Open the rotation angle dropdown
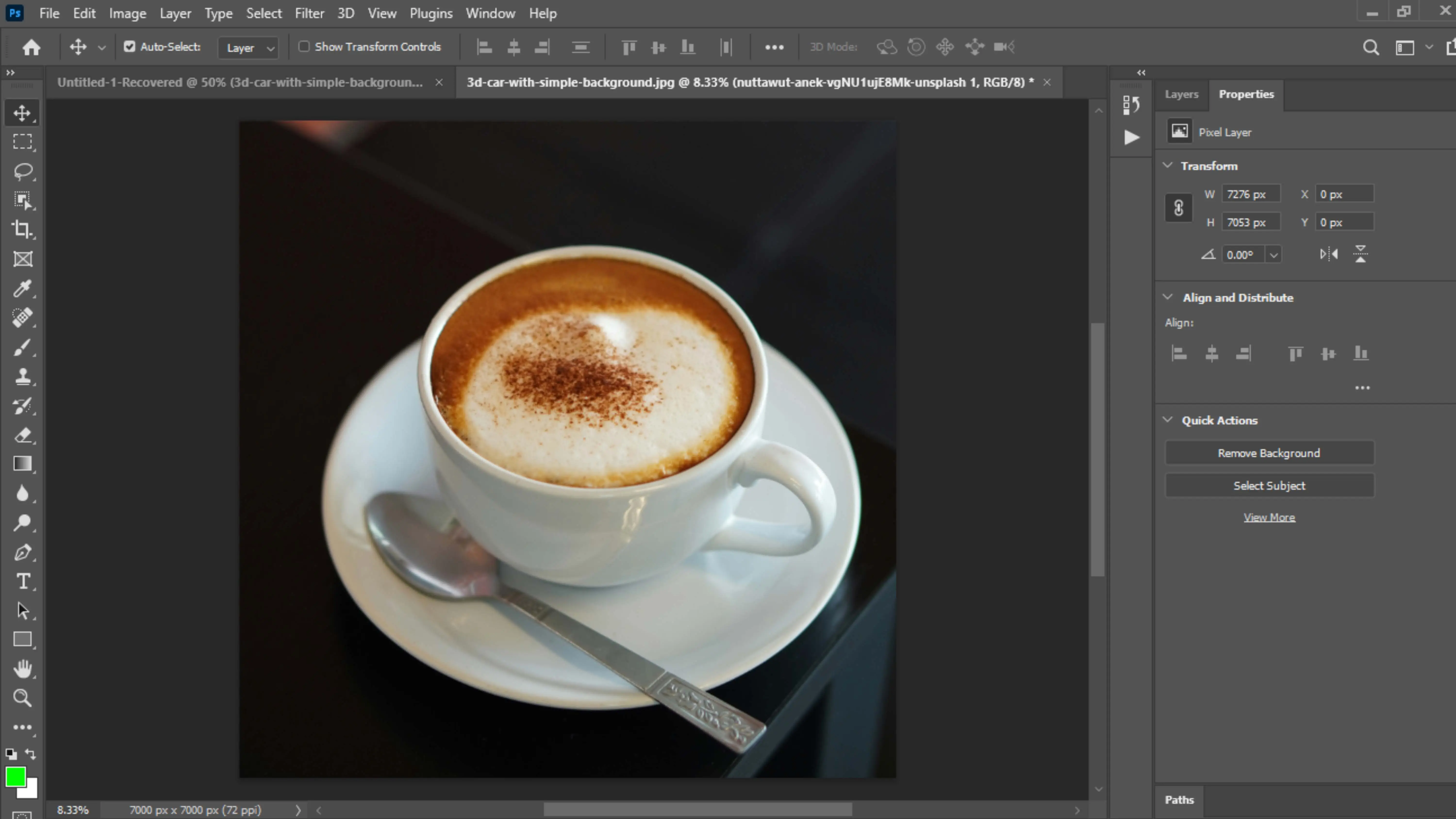 click(x=1274, y=255)
